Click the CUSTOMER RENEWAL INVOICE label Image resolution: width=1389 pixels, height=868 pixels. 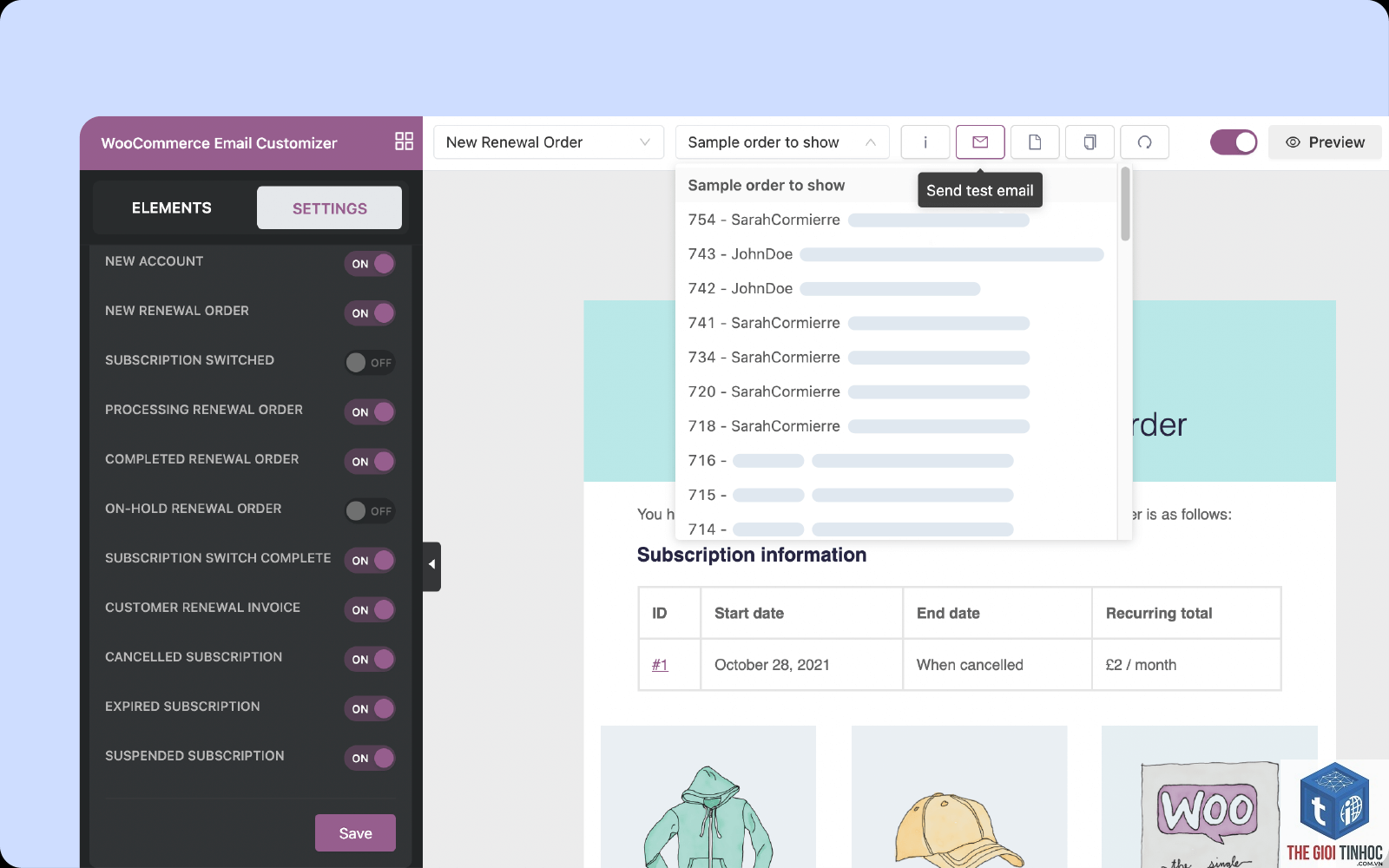coord(203,608)
